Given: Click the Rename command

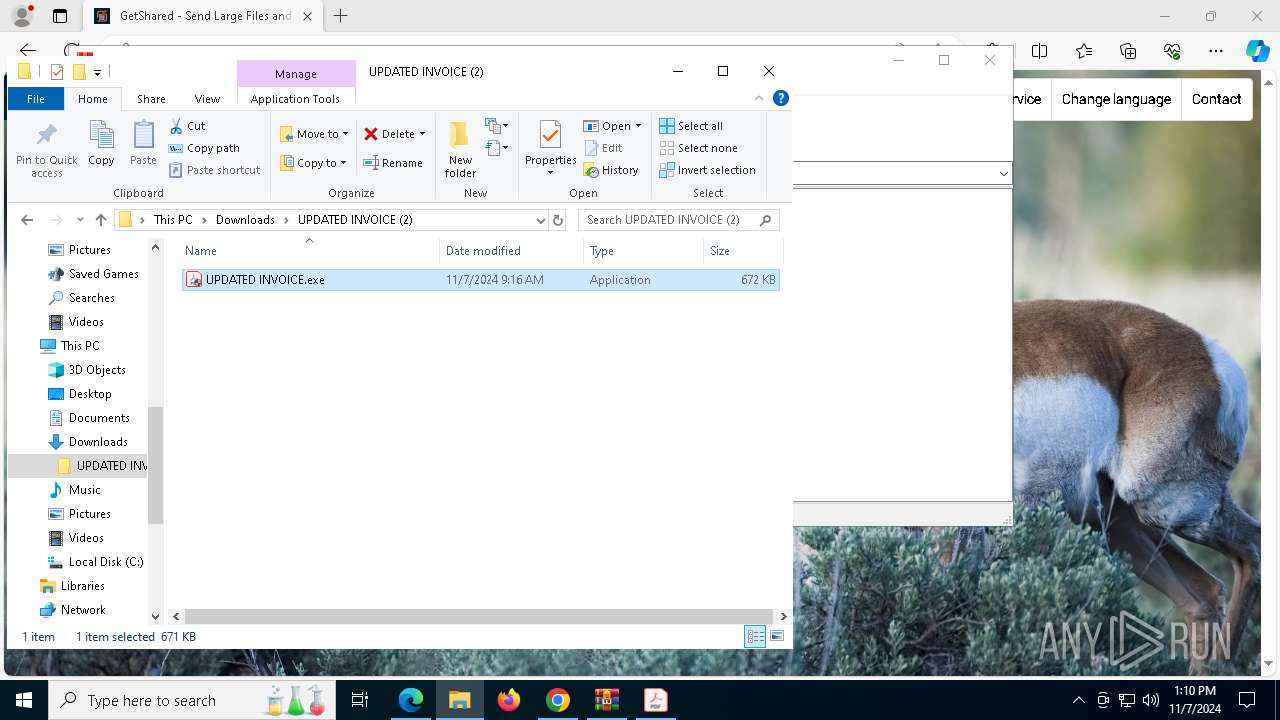Looking at the screenshot, I should [x=392, y=163].
